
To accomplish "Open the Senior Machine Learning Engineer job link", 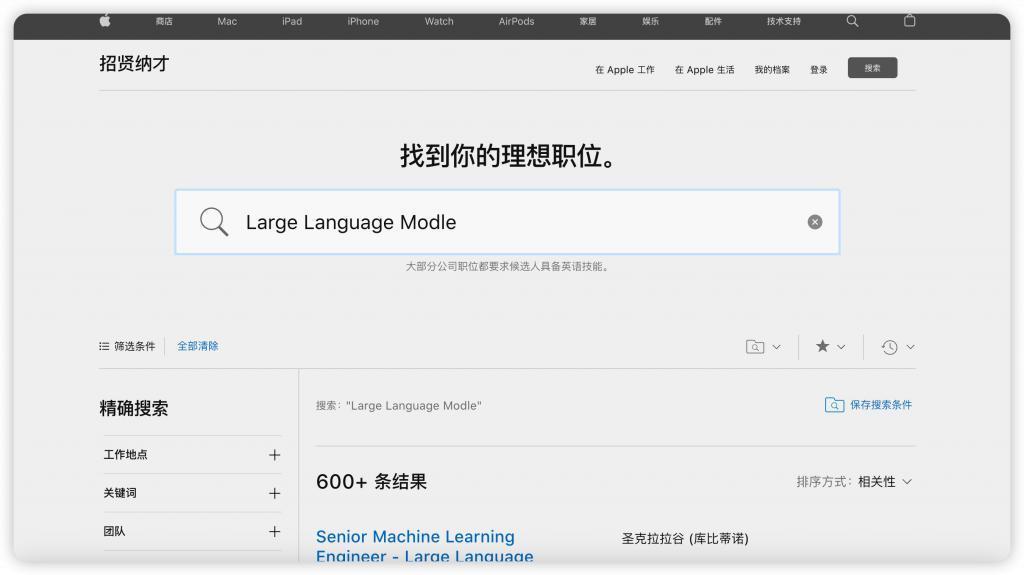I will click(424, 546).
